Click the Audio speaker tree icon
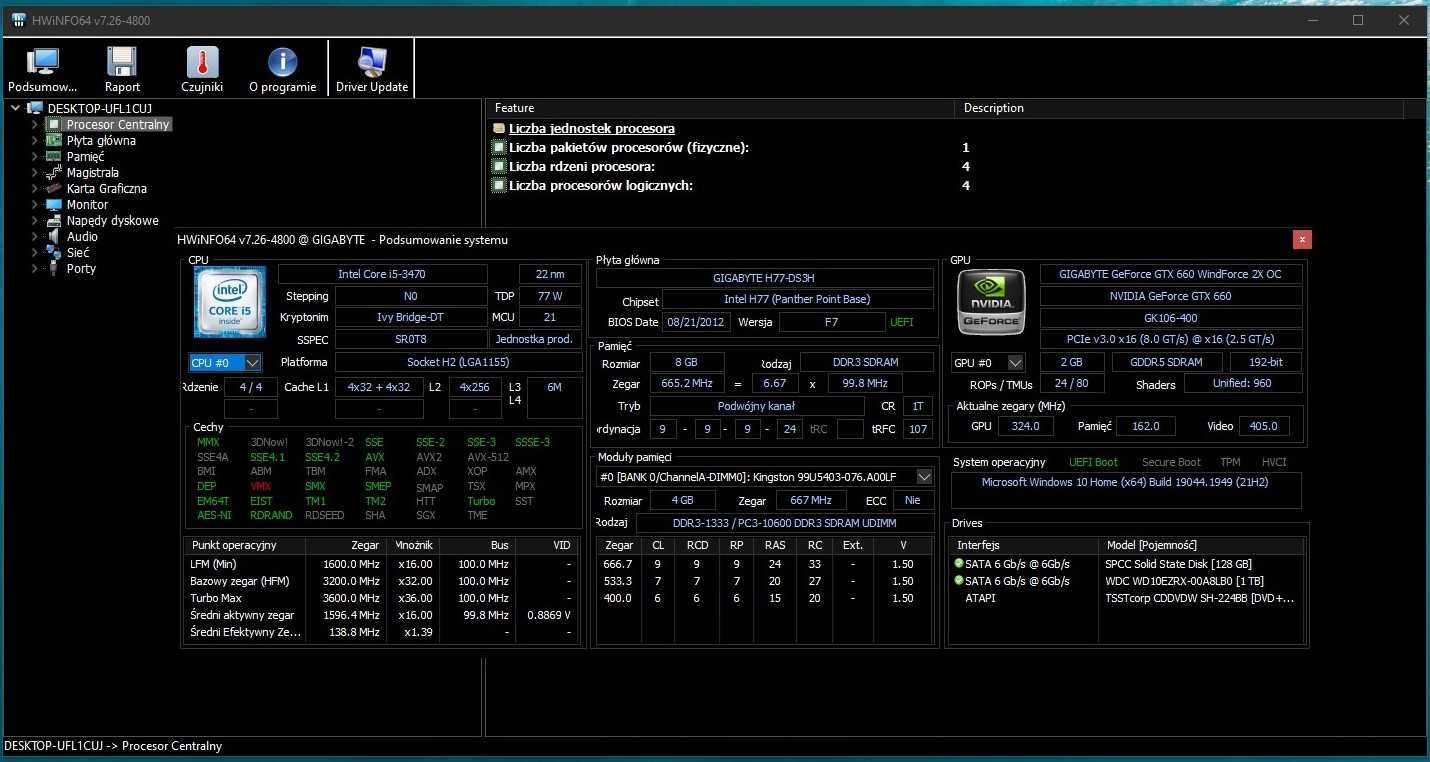 [x=54, y=237]
